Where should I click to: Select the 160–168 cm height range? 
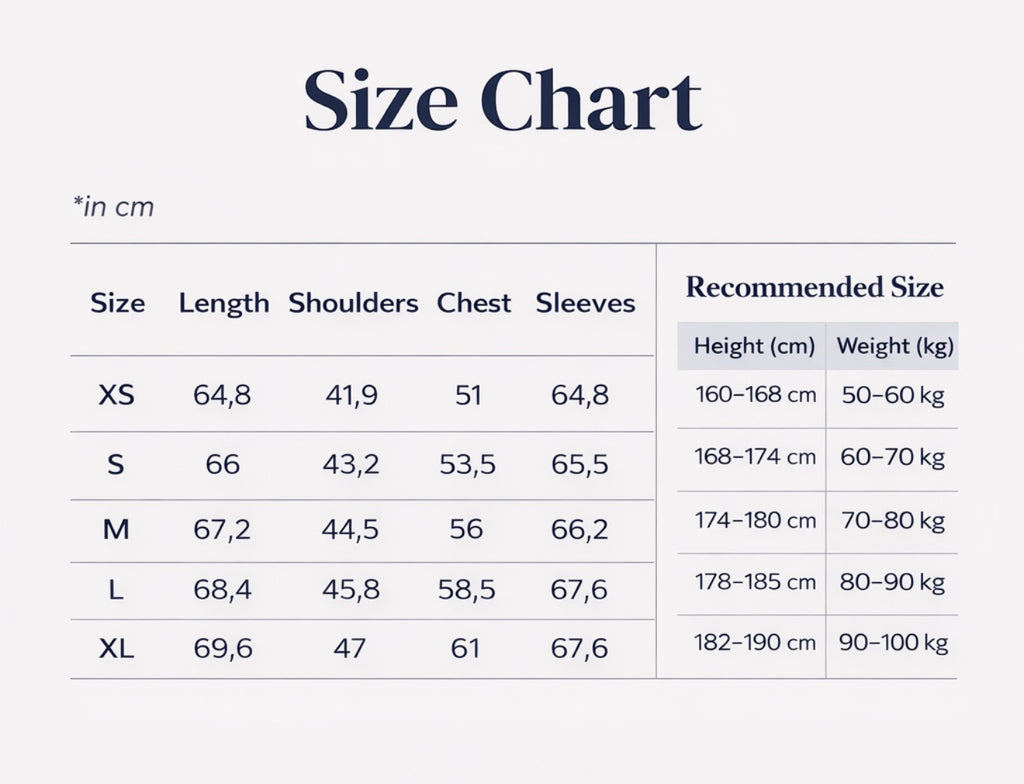(755, 395)
